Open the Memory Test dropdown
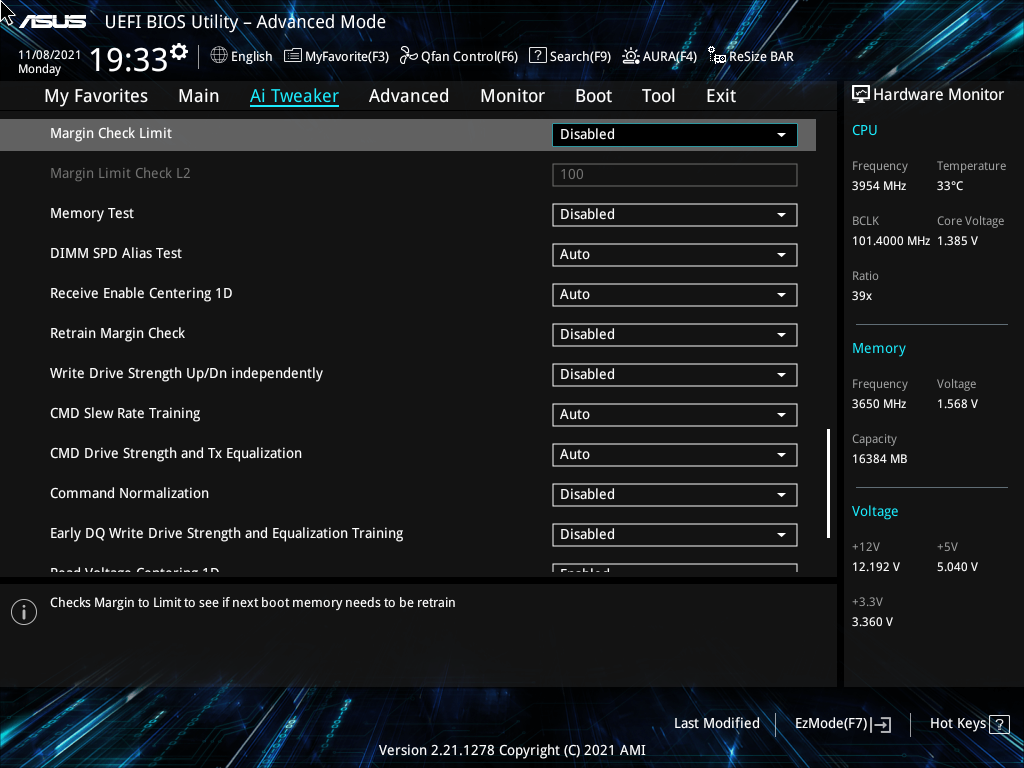The image size is (1024, 768). click(x=675, y=215)
